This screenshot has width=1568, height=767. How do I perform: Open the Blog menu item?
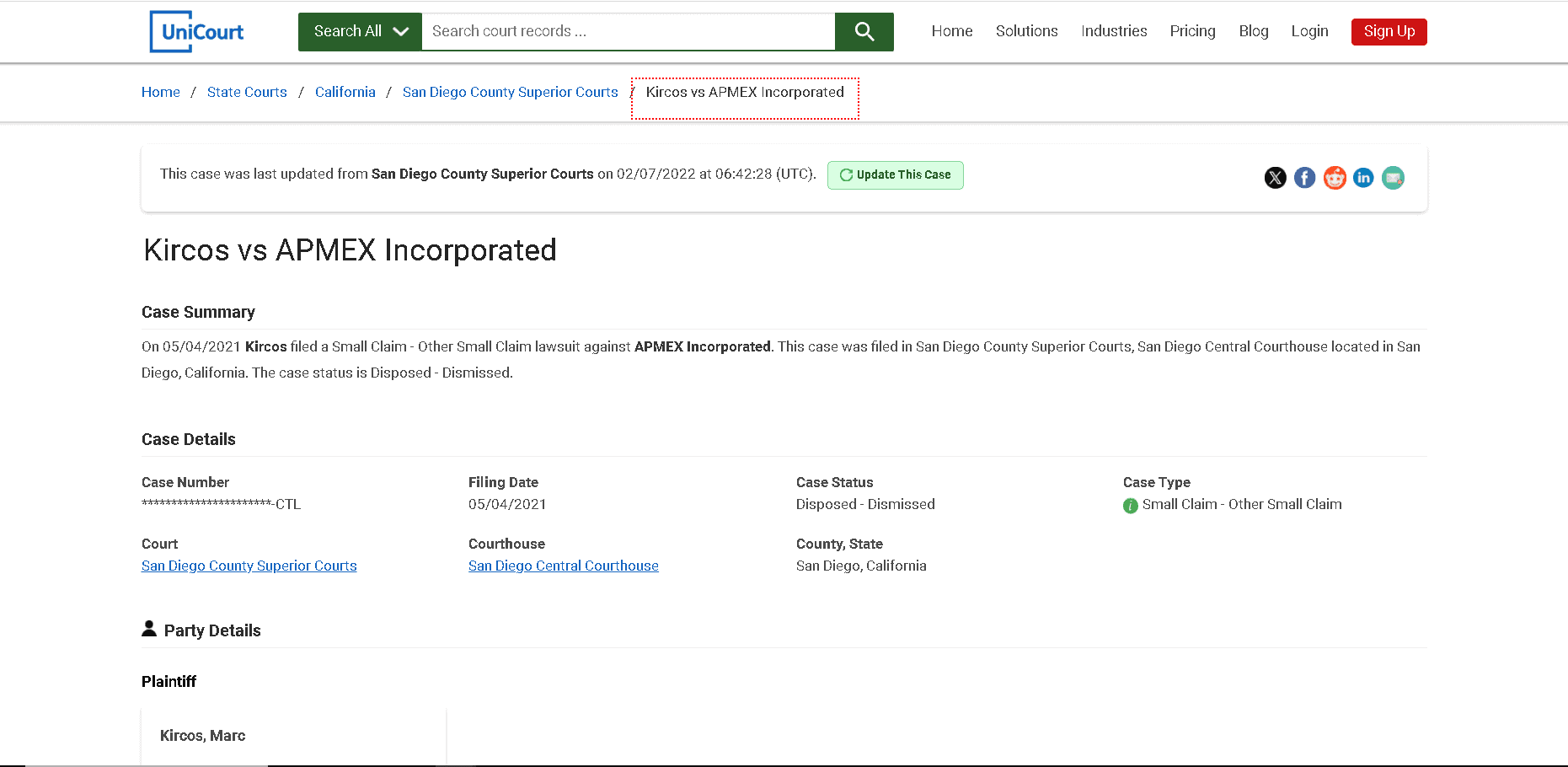pyautogui.click(x=1254, y=31)
